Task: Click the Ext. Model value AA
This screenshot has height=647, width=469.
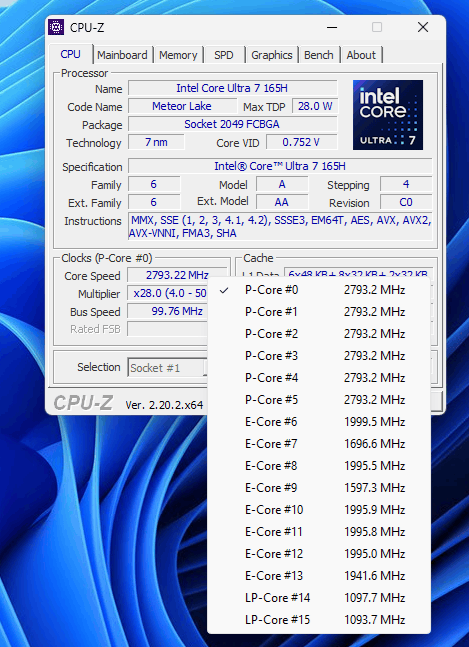Action: point(282,202)
